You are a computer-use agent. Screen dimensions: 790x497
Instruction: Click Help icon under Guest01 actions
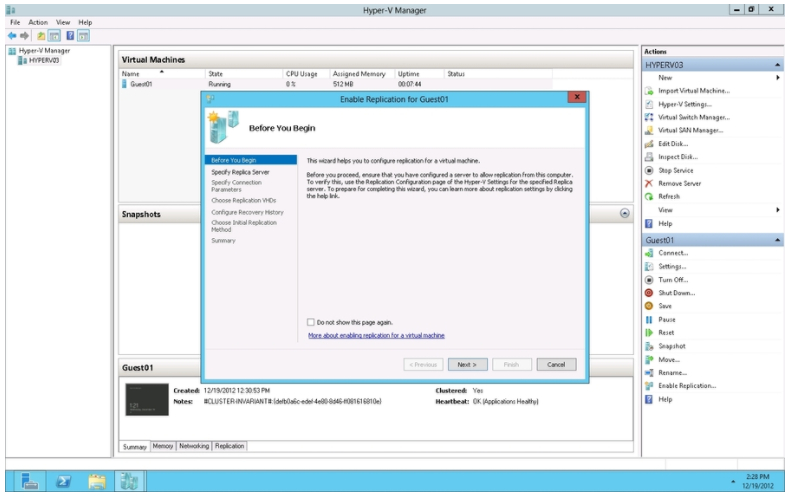tap(649, 399)
